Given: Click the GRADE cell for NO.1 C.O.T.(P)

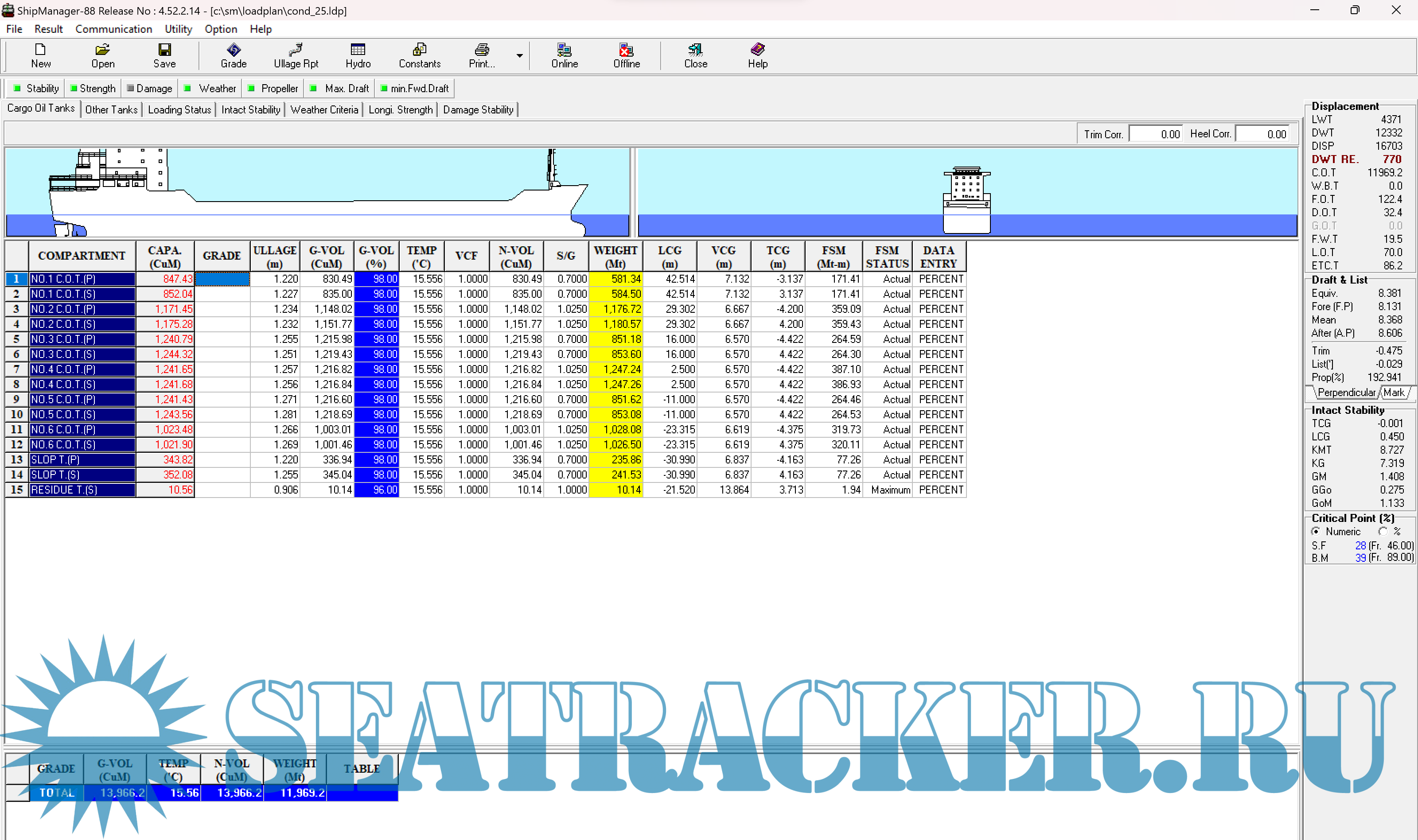Looking at the screenshot, I should pyautogui.click(x=222, y=279).
